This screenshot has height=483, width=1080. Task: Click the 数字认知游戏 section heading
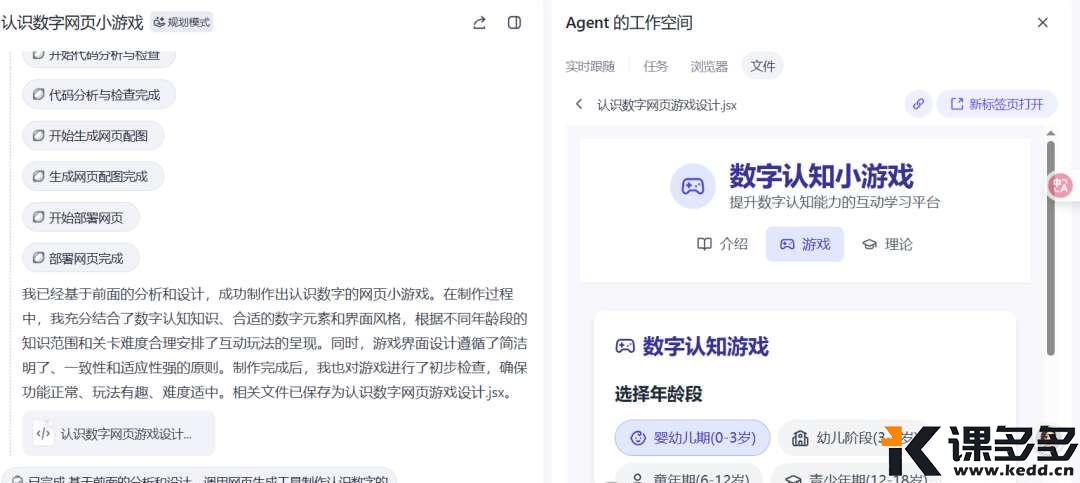[x=705, y=346]
